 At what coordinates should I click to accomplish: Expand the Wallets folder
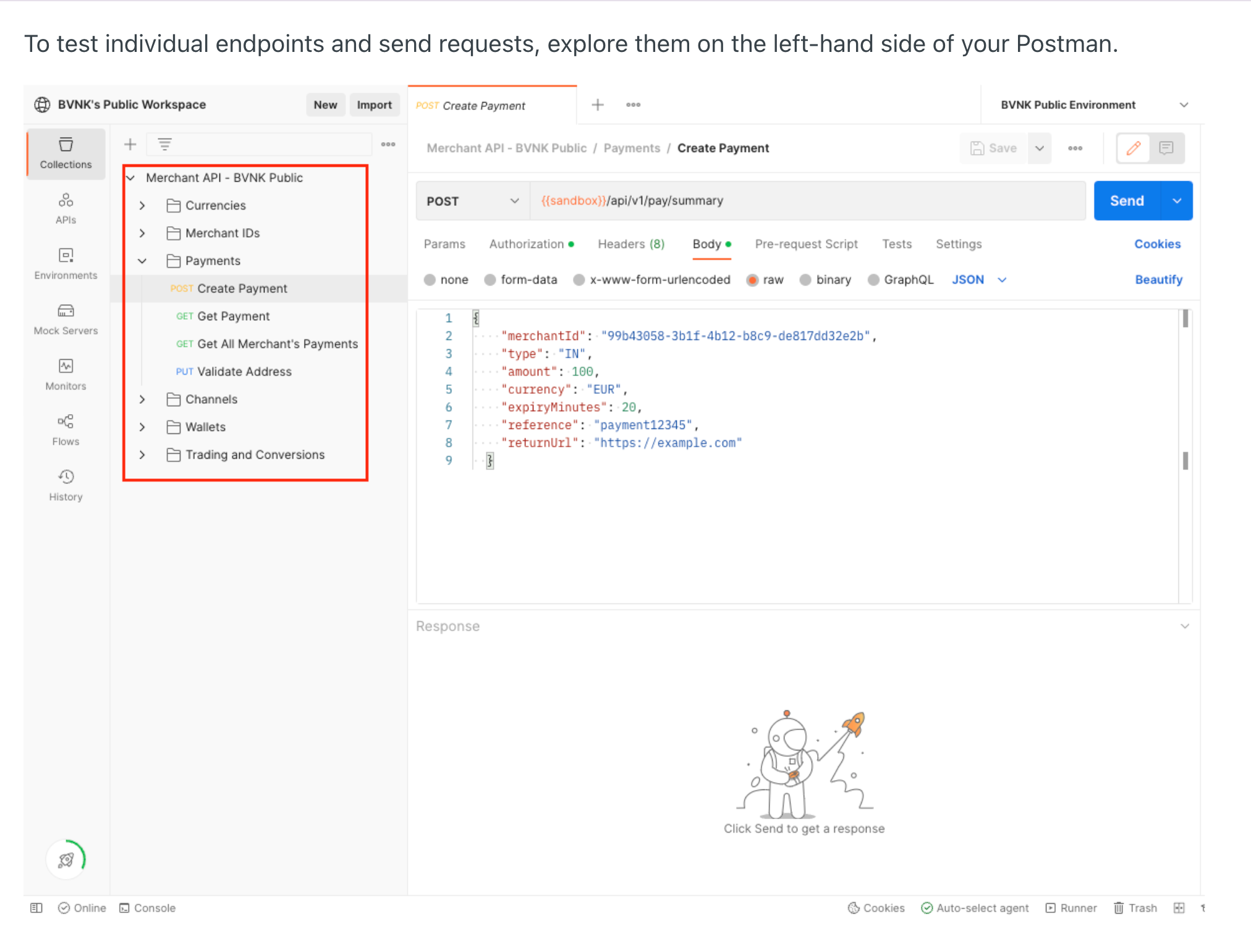pyautogui.click(x=142, y=427)
